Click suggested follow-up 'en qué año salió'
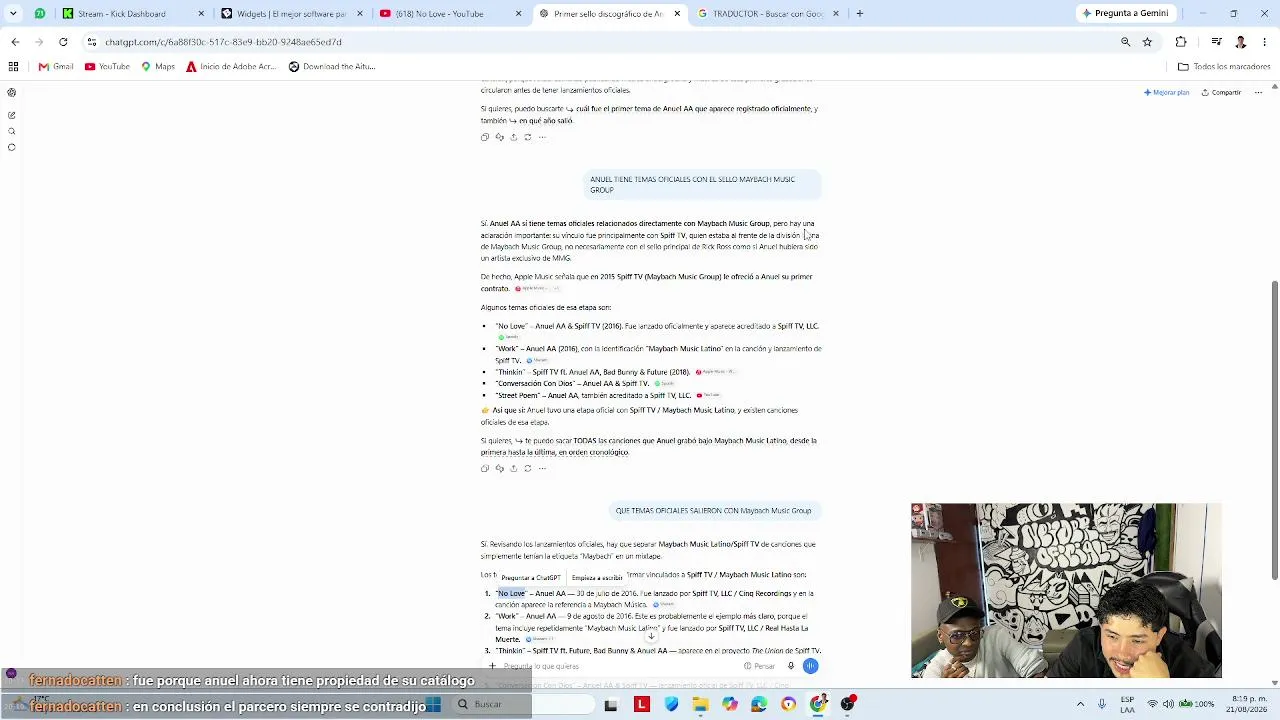Viewport: 1280px width, 720px height. tap(541, 121)
